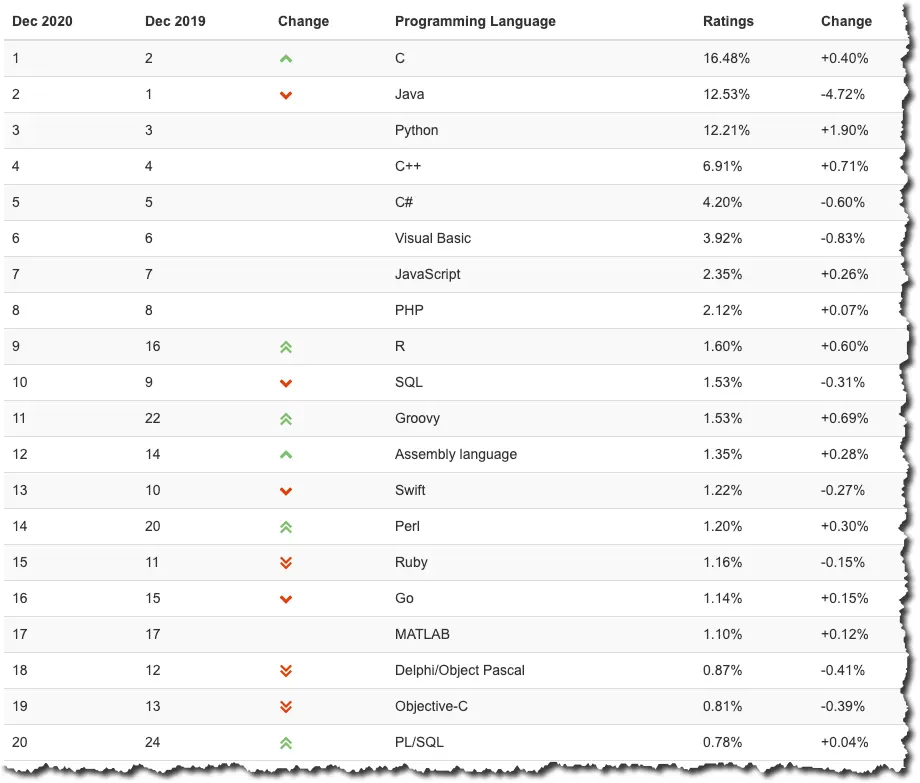Click the double green up arrow for Perl
The width and height of the screenshot is (920, 783).
[x=286, y=527]
